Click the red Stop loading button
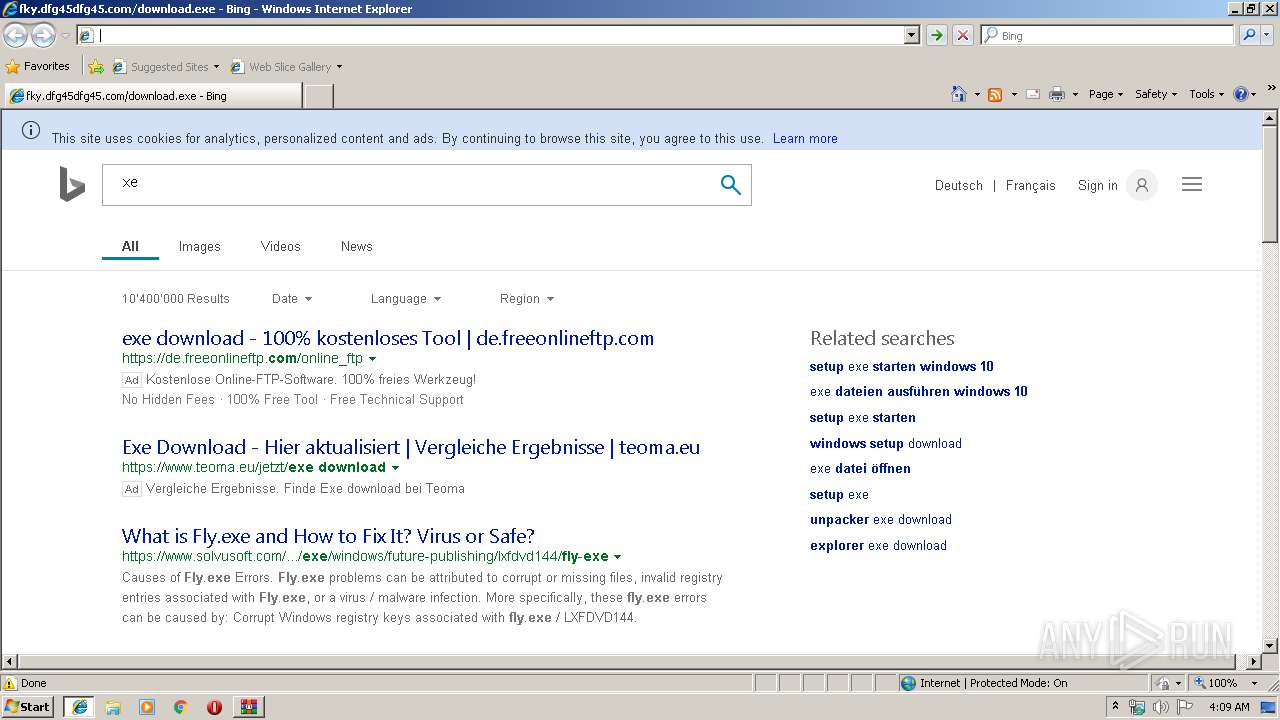1280x720 pixels. [962, 35]
